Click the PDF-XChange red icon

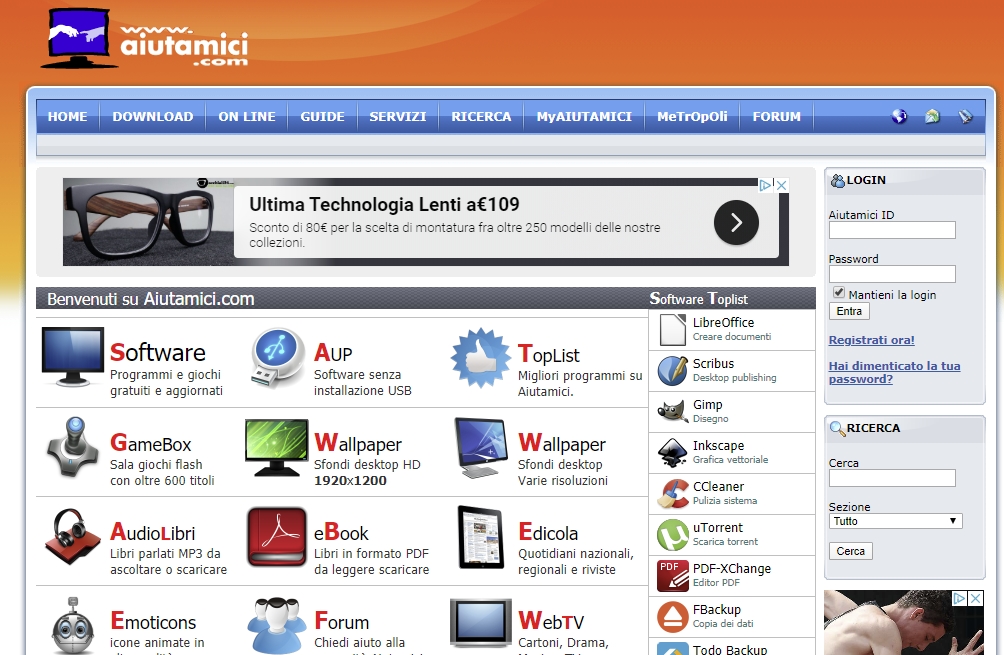[x=672, y=576]
